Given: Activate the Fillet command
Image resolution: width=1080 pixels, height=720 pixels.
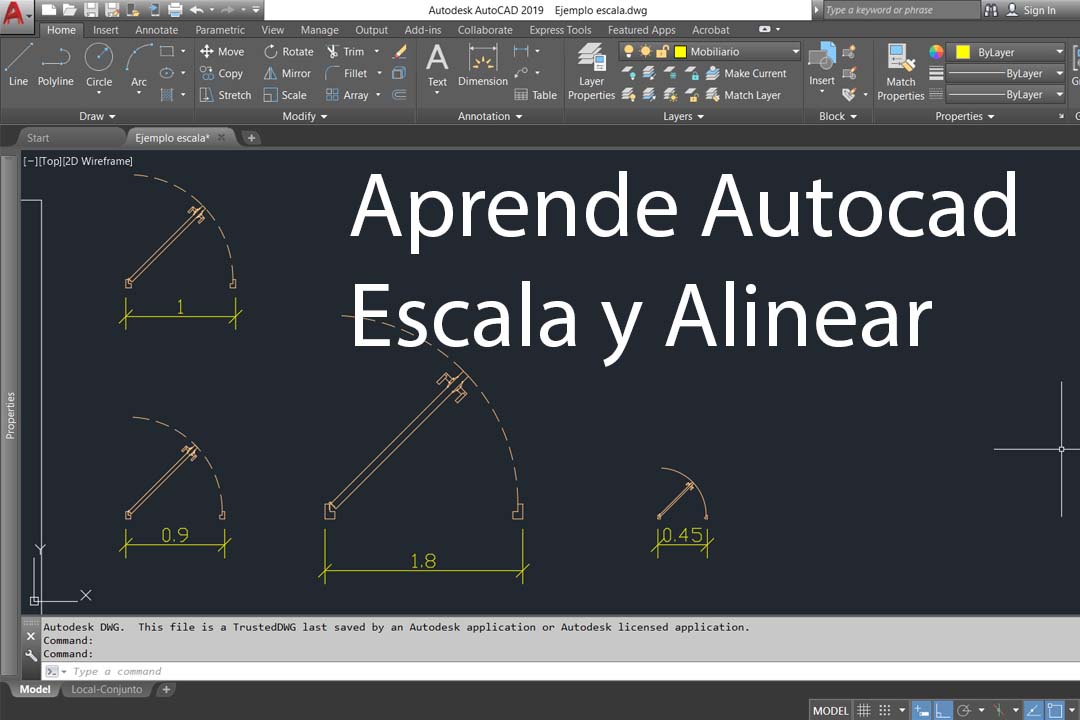Looking at the screenshot, I should (346, 73).
